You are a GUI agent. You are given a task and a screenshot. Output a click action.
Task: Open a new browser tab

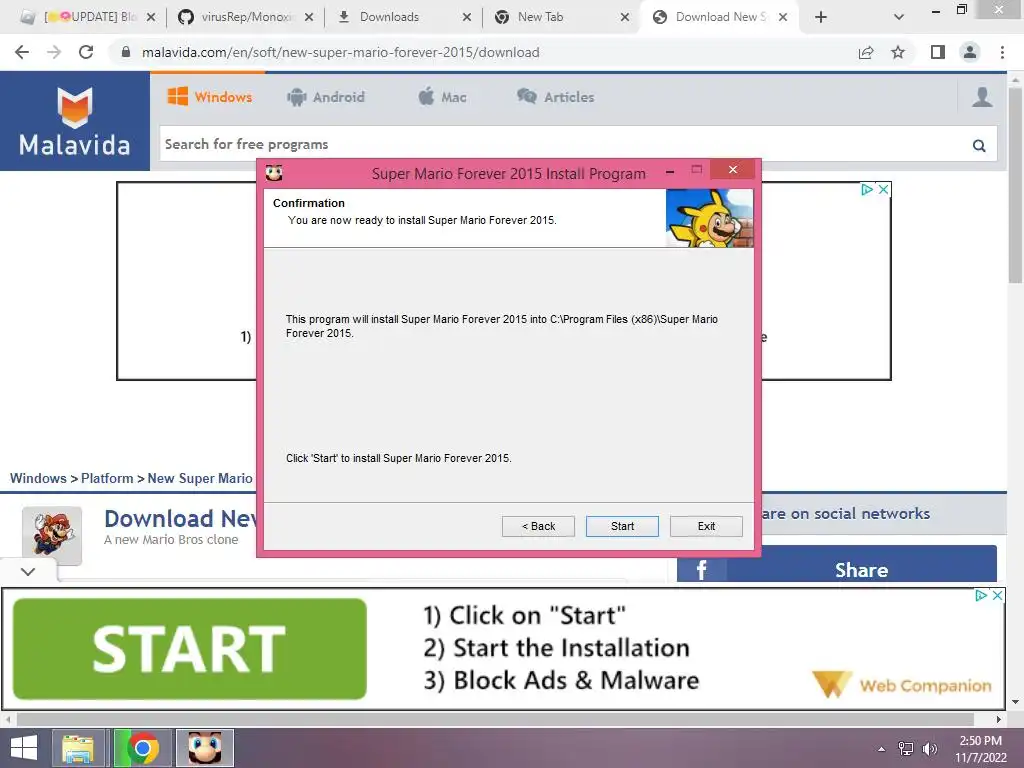pos(821,17)
